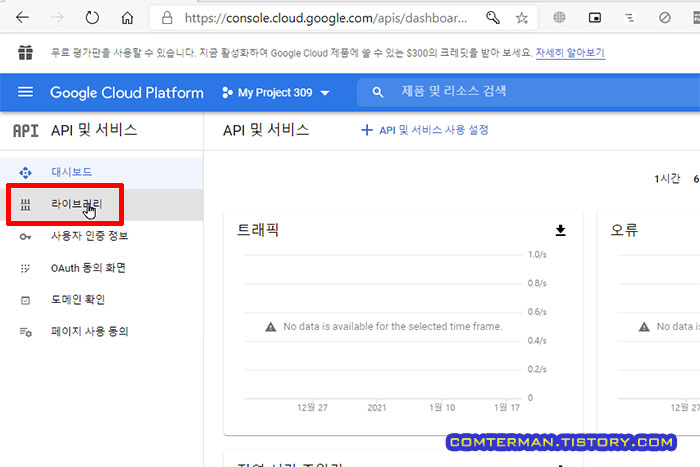Click the 2021 date axis label
Image resolution: width=700 pixels, height=467 pixels.
click(377, 408)
